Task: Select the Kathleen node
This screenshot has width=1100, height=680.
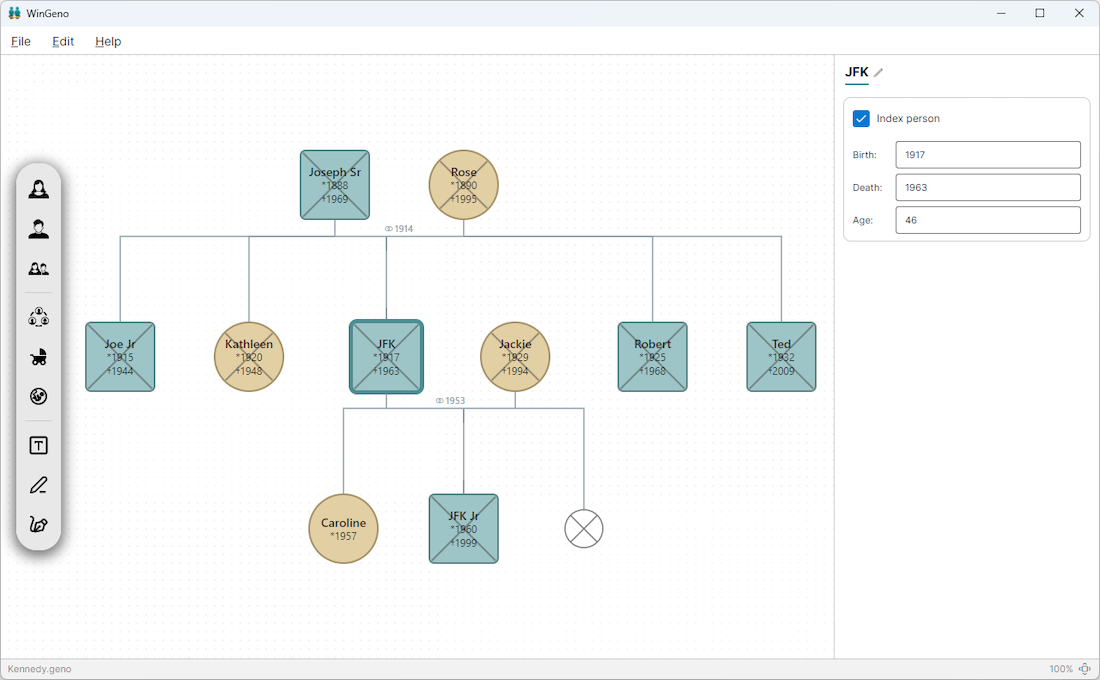Action: coord(249,357)
